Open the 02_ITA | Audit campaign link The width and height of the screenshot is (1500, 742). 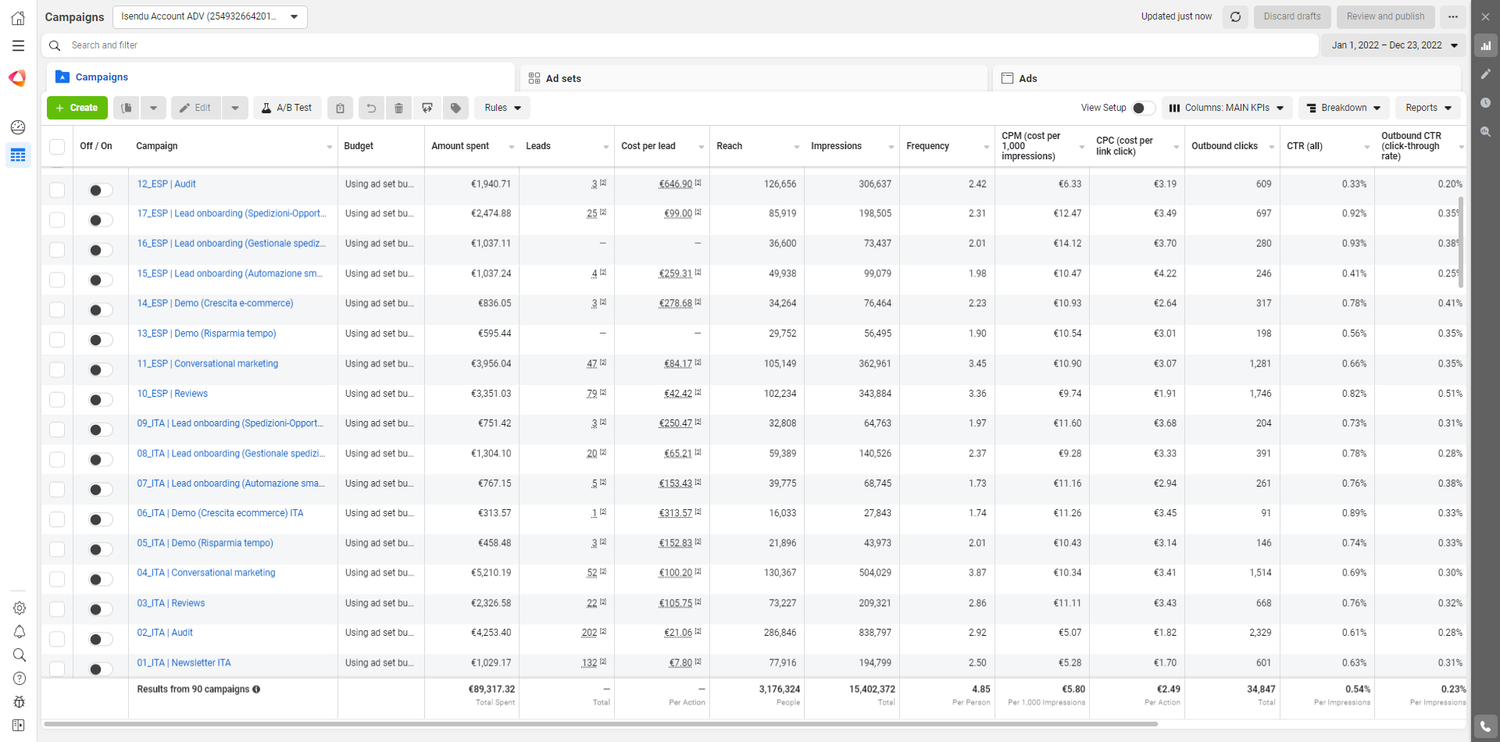click(165, 633)
